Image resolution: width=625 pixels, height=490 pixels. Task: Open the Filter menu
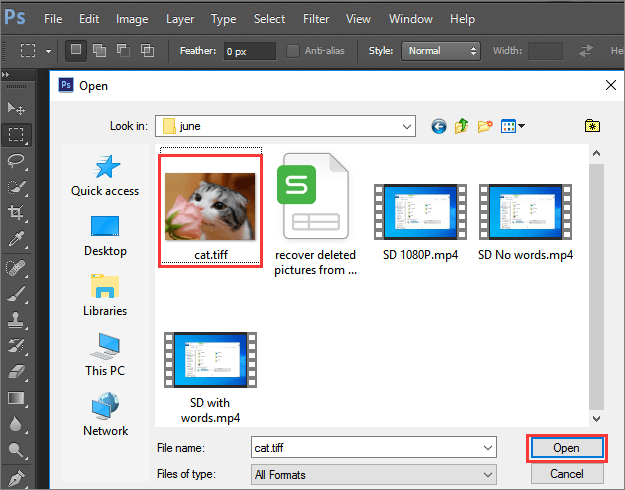[x=316, y=19]
